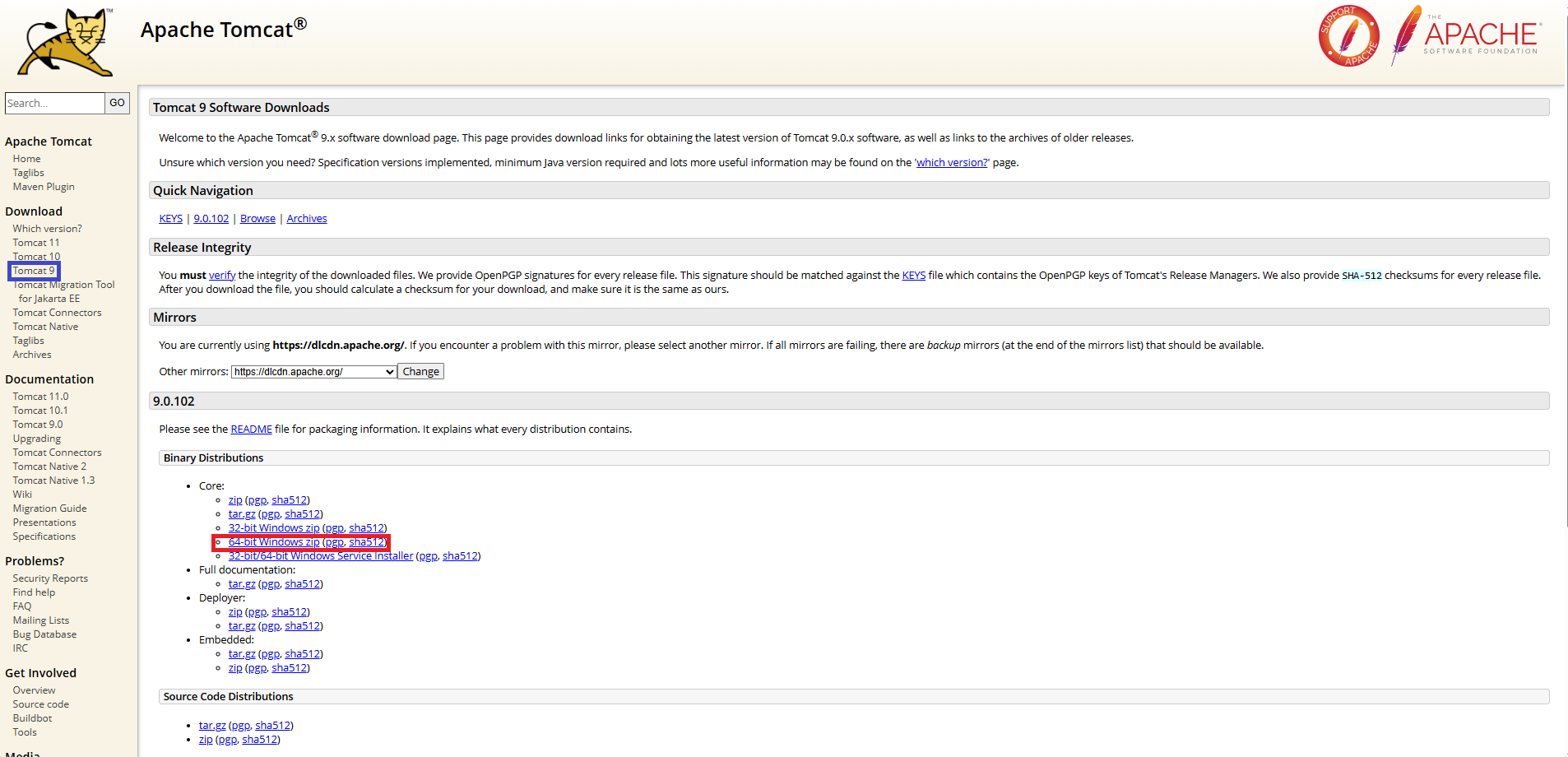Click the Find help link
The height and width of the screenshot is (757, 1568).
coord(34,592)
